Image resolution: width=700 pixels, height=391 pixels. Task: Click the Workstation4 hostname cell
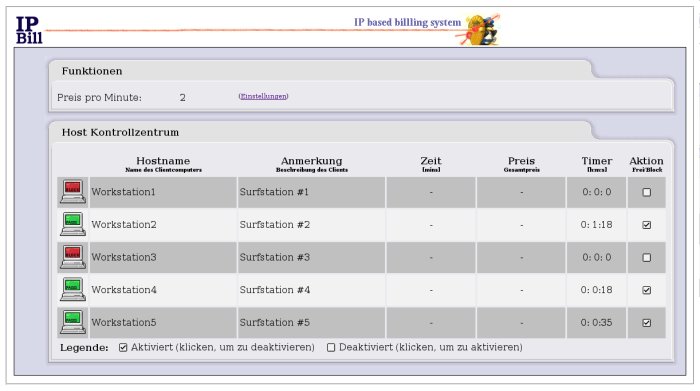[x=163, y=290]
